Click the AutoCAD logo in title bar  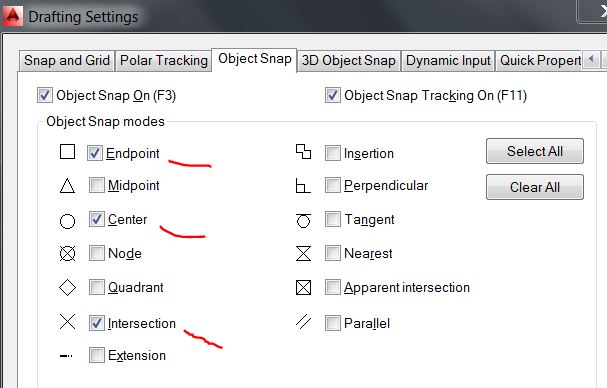tap(13, 16)
